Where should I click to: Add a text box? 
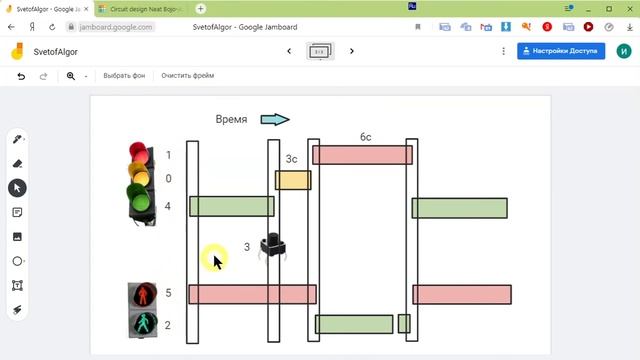pyautogui.click(x=17, y=285)
